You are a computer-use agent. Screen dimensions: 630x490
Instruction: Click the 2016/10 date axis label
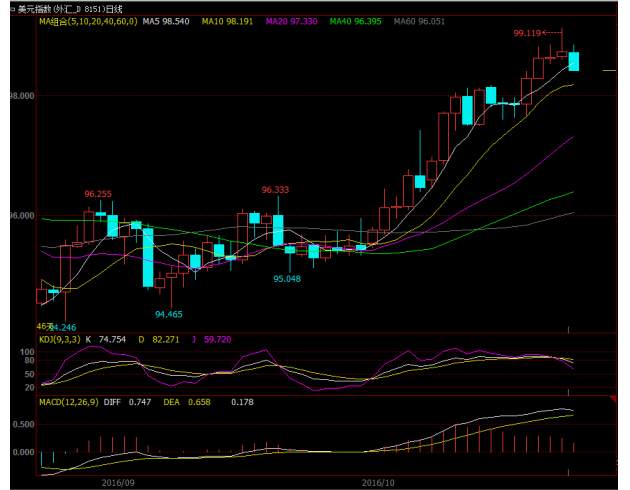click(378, 482)
